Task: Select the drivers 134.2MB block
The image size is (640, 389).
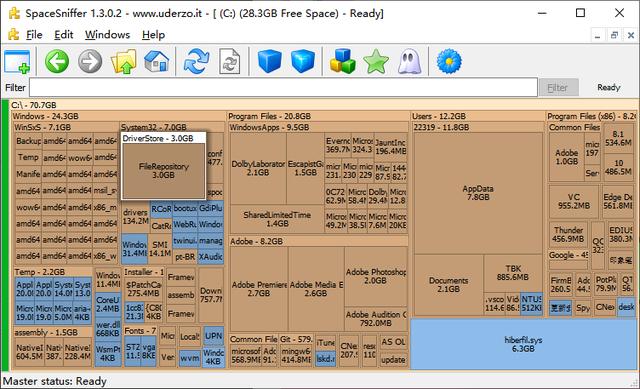Action: (135, 216)
